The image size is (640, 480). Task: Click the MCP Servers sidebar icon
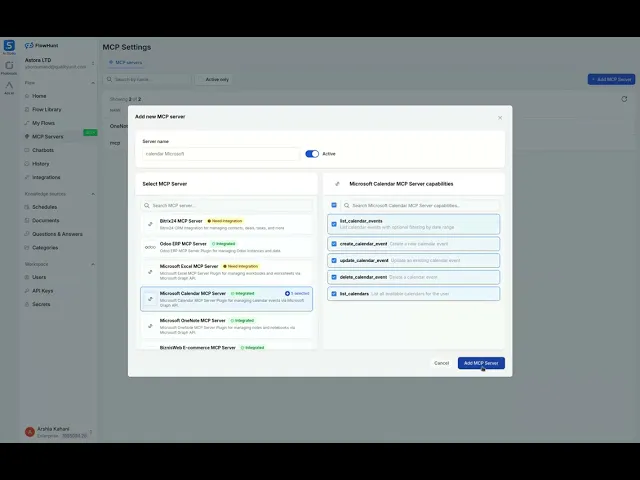[27, 136]
